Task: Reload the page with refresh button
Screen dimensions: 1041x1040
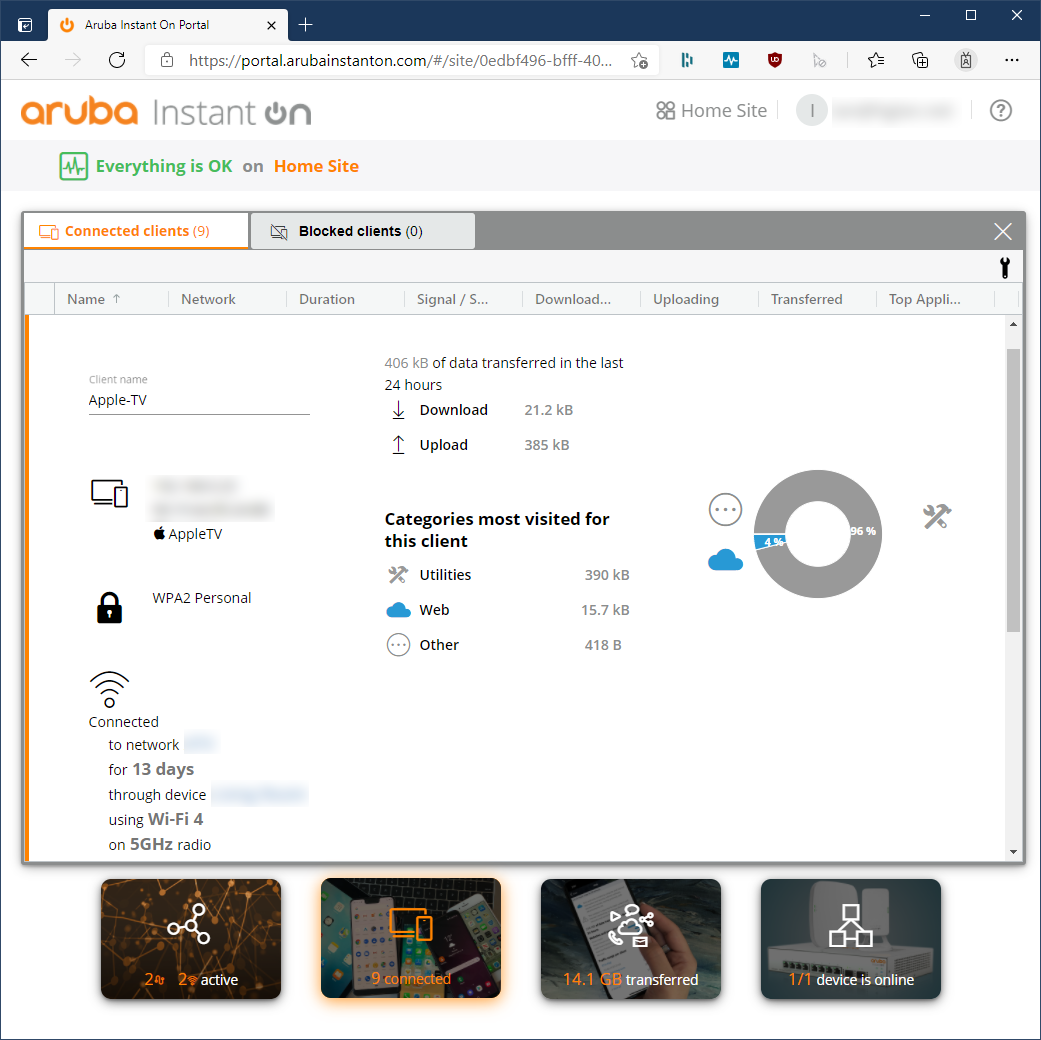Action: [x=117, y=60]
